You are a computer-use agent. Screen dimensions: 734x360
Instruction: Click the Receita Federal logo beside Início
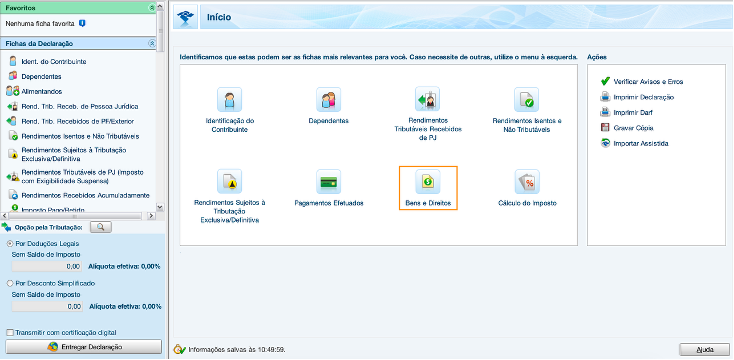click(185, 17)
